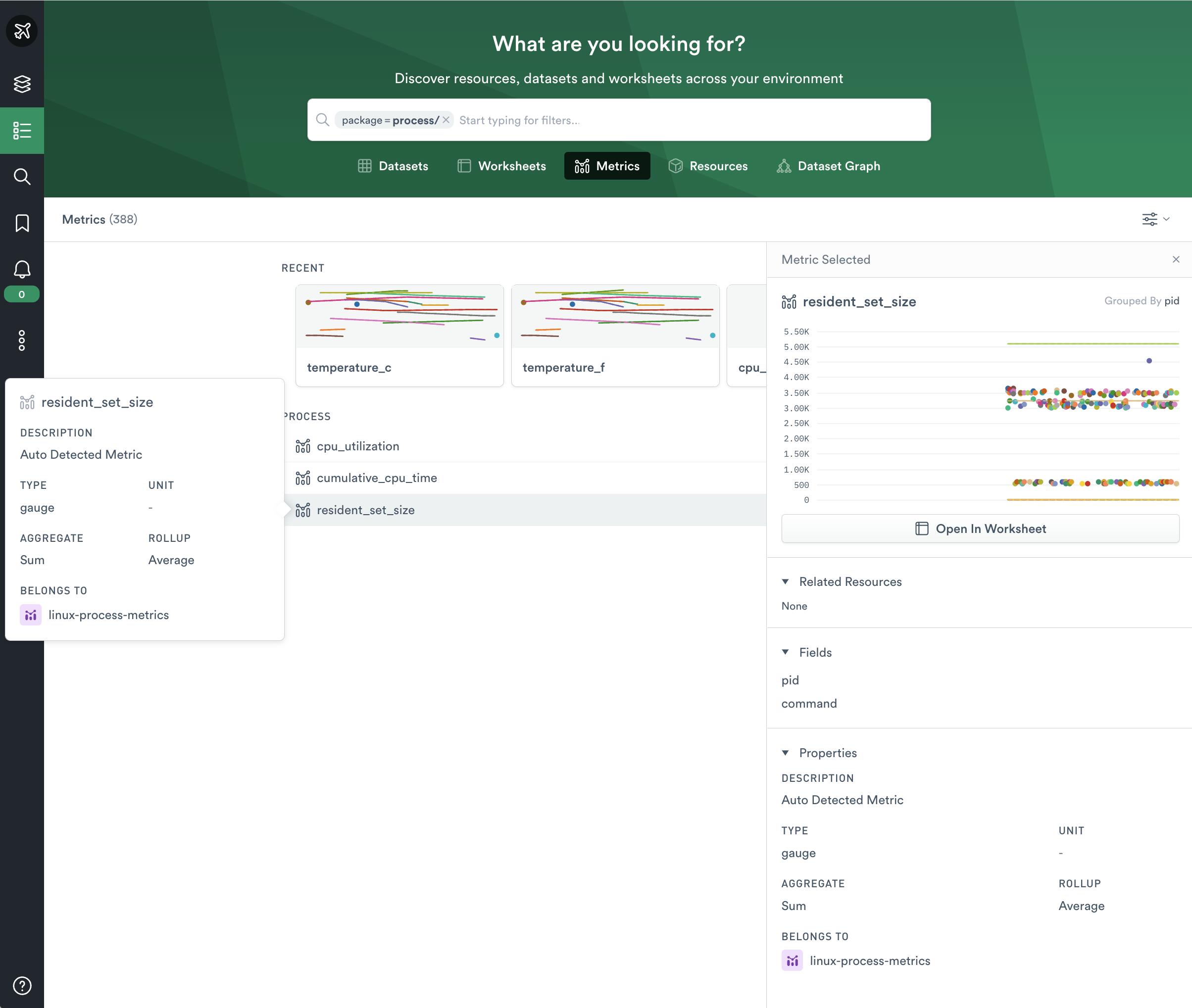Collapse the Related Resources section
The image size is (1192, 1008).
tap(786, 582)
